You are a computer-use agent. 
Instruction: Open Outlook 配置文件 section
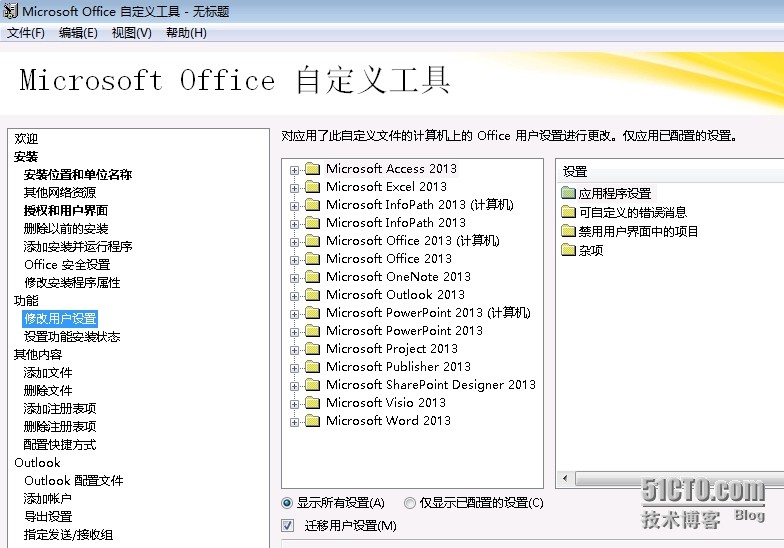pos(74,480)
